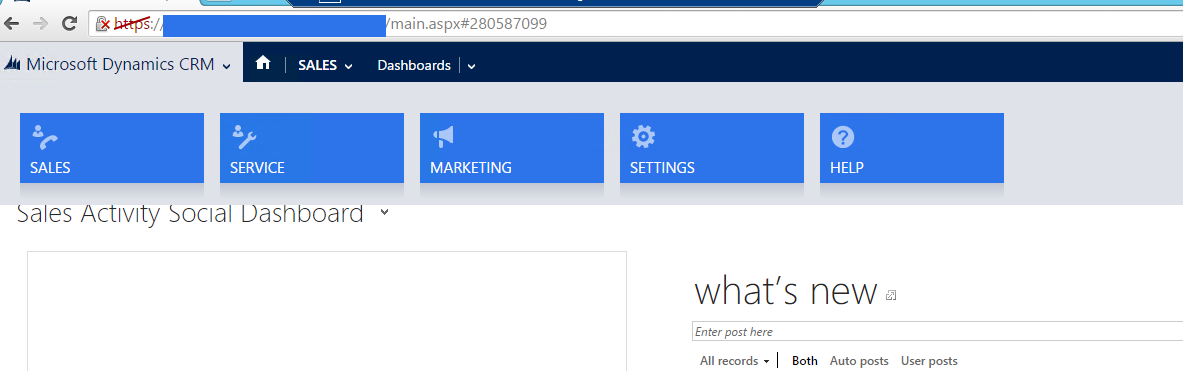
Task: Expand the chevron beside Dashboards
Action: point(472,66)
